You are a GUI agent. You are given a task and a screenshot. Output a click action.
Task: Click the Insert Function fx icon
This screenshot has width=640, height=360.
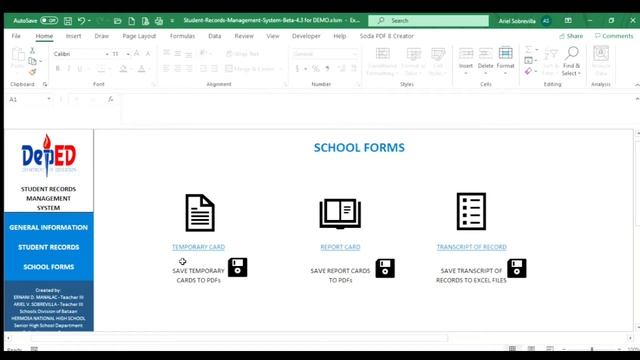(111, 99)
